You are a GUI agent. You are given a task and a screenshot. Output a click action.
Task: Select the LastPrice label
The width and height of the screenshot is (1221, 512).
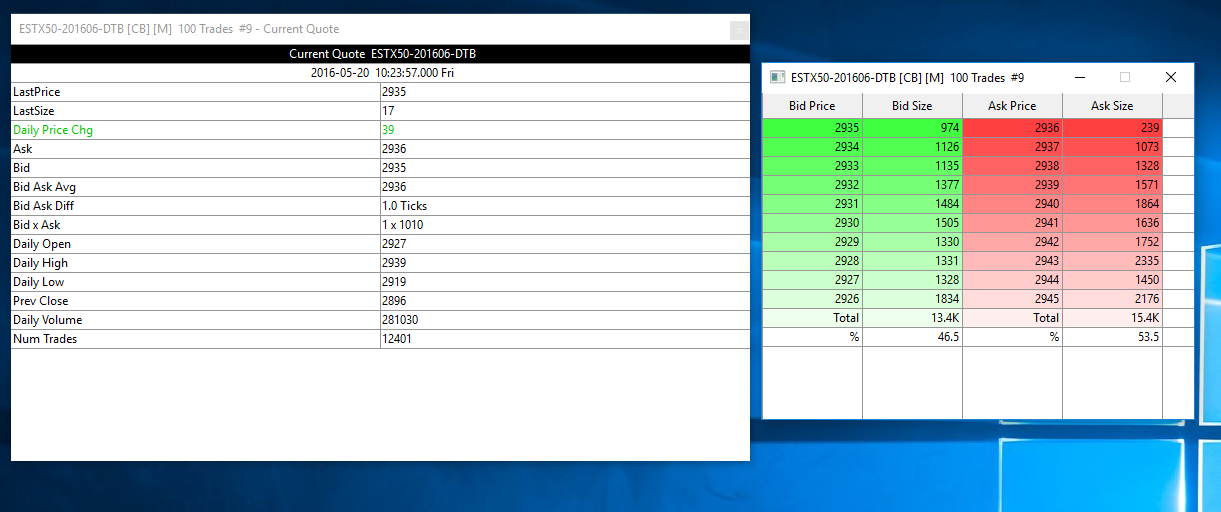point(36,92)
